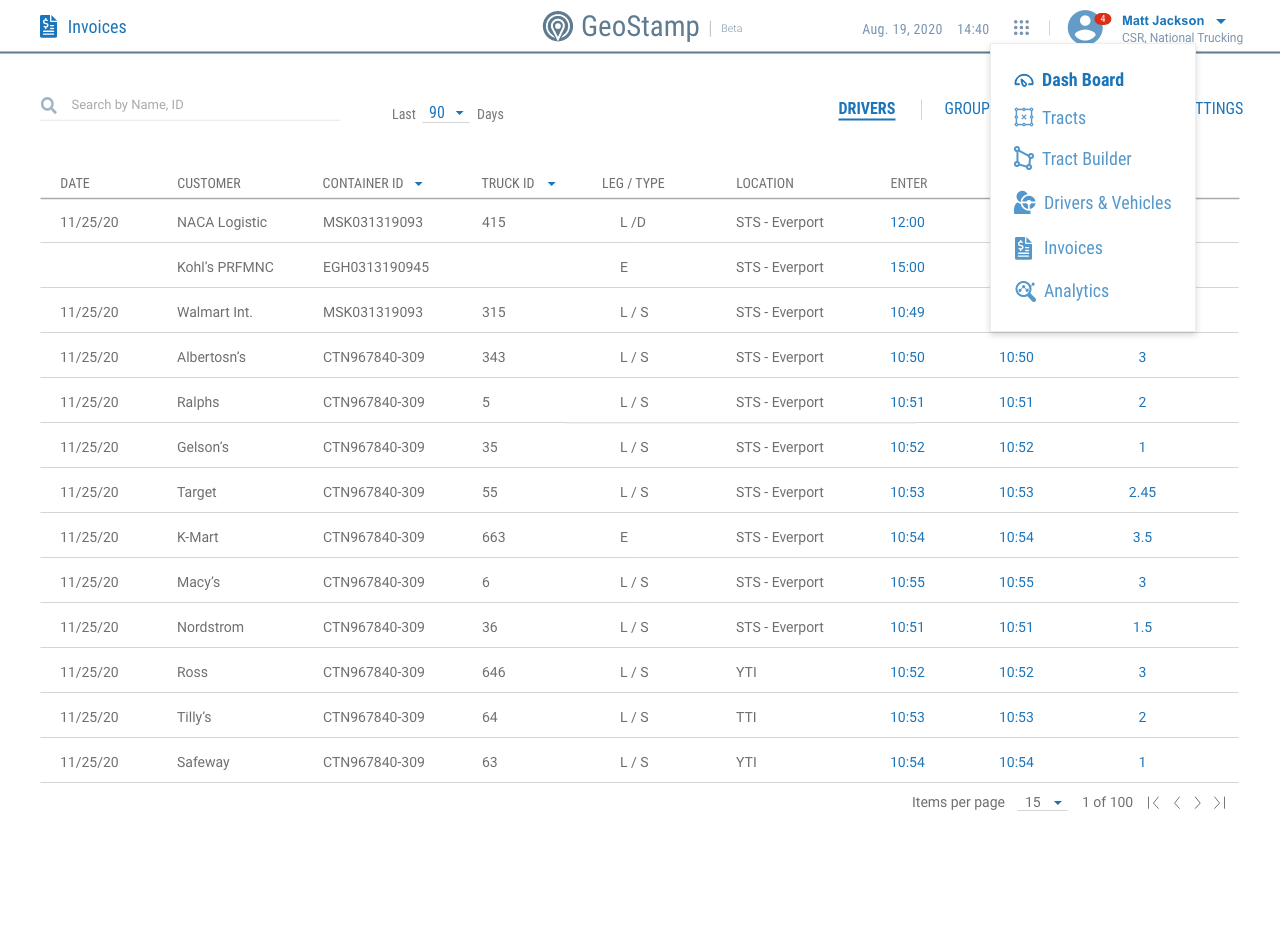Open Dash Board from the apps menu
Viewport: 1280px width, 935px height.
(1082, 80)
